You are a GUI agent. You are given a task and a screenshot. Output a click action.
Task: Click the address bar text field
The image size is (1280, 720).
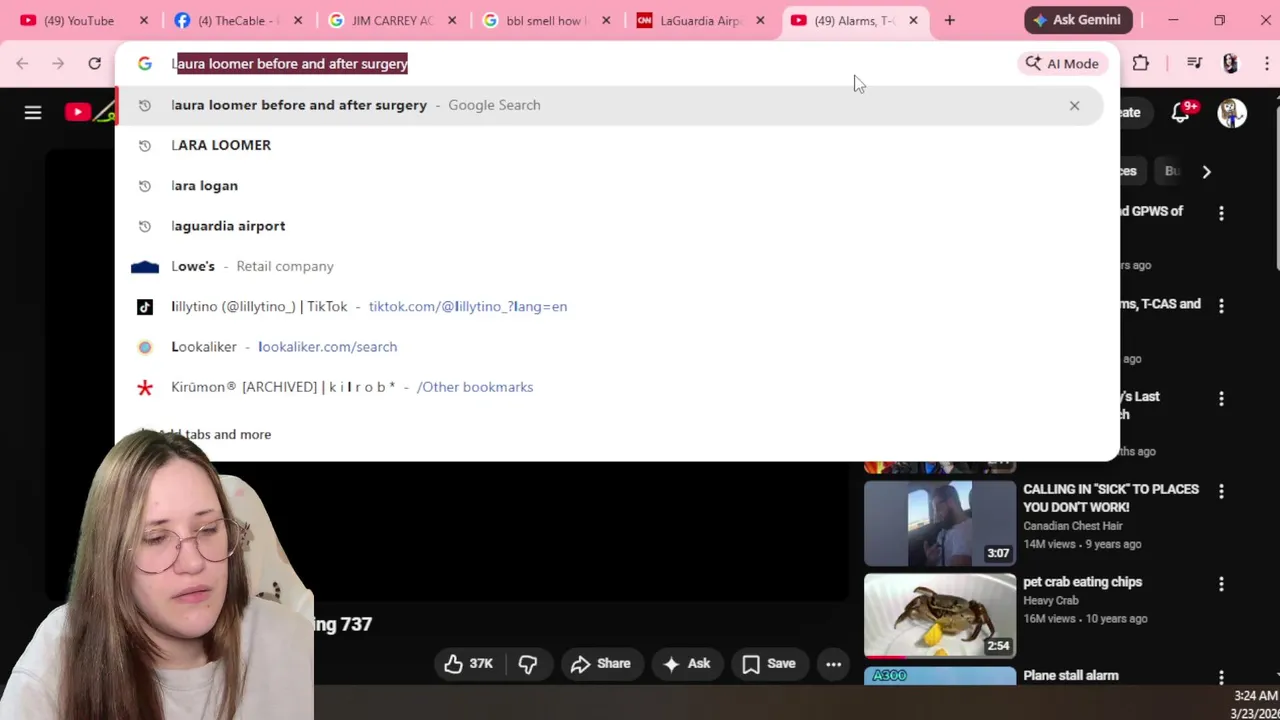[x=590, y=64]
